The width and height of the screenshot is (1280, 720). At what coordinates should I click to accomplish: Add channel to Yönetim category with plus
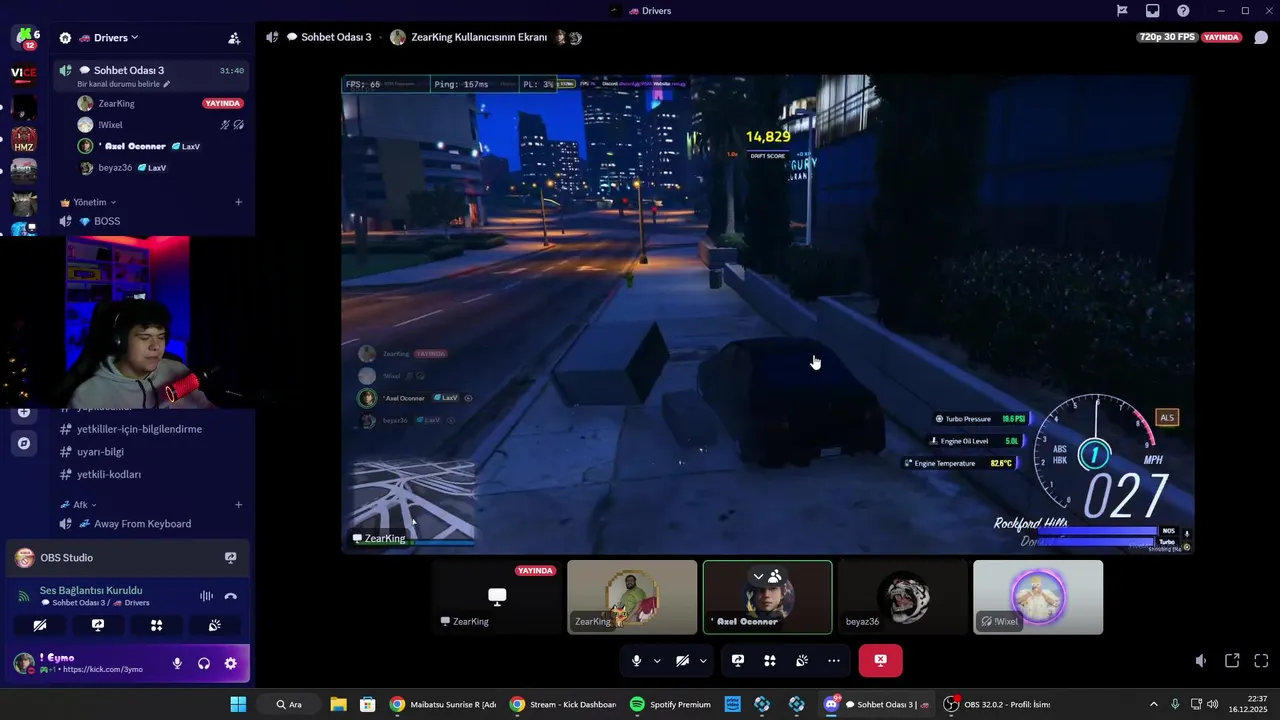[x=238, y=202]
